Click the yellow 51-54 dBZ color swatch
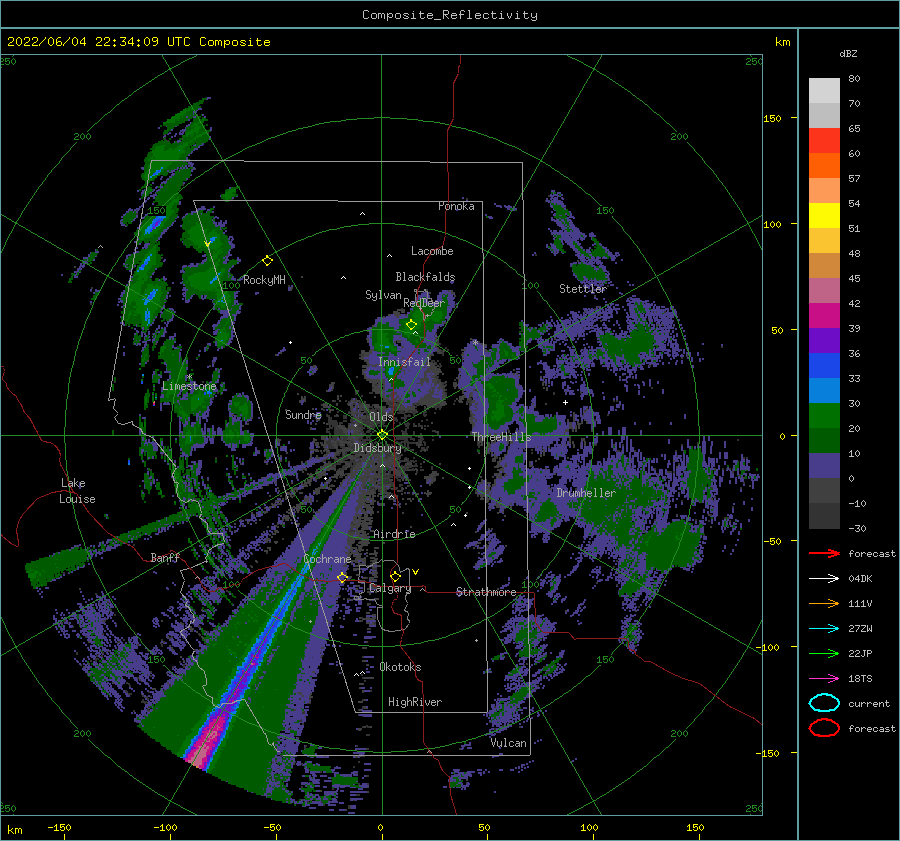This screenshot has height=841, width=900. click(824, 216)
